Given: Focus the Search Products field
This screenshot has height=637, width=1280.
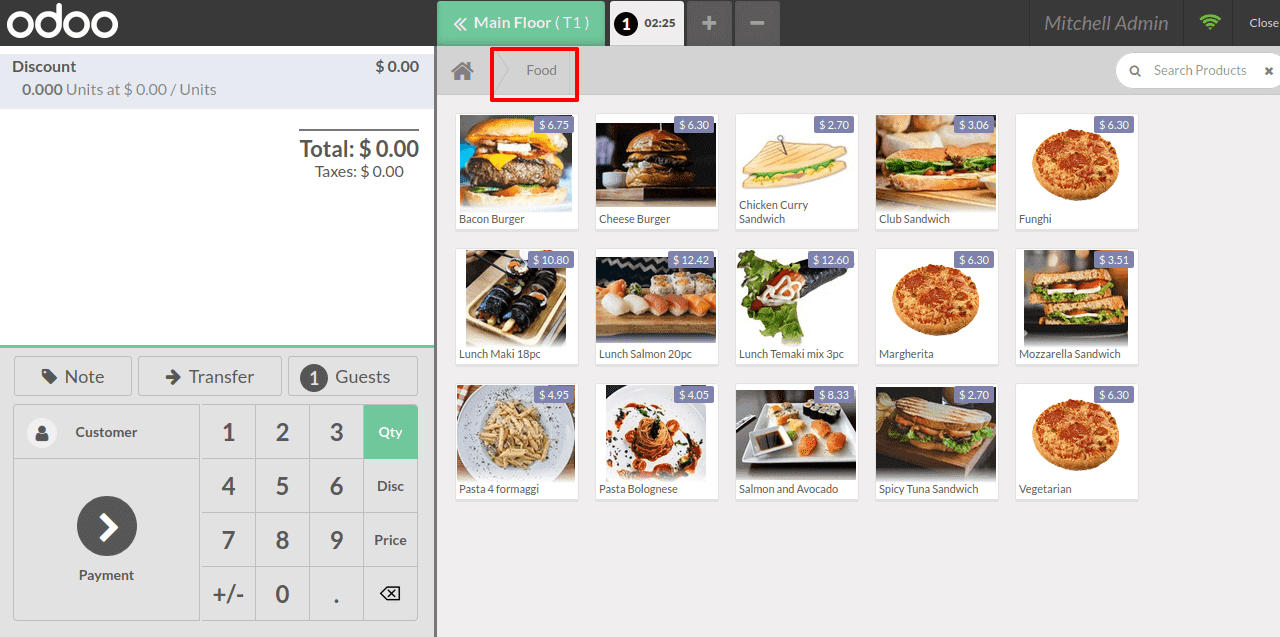Looking at the screenshot, I should pyautogui.click(x=1199, y=71).
